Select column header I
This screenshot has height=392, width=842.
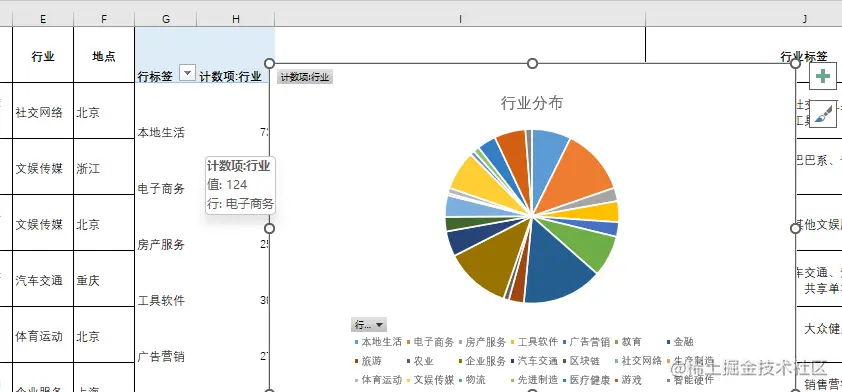[x=460, y=19]
